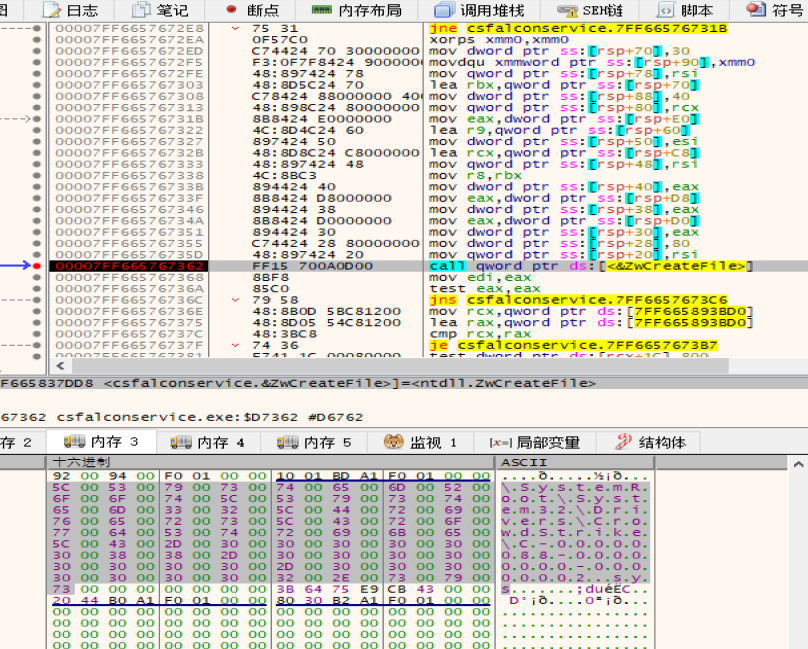The height and width of the screenshot is (649, 808).
Task: Click the <ntdll.ZwCreateFile> info line
Action: (298, 384)
